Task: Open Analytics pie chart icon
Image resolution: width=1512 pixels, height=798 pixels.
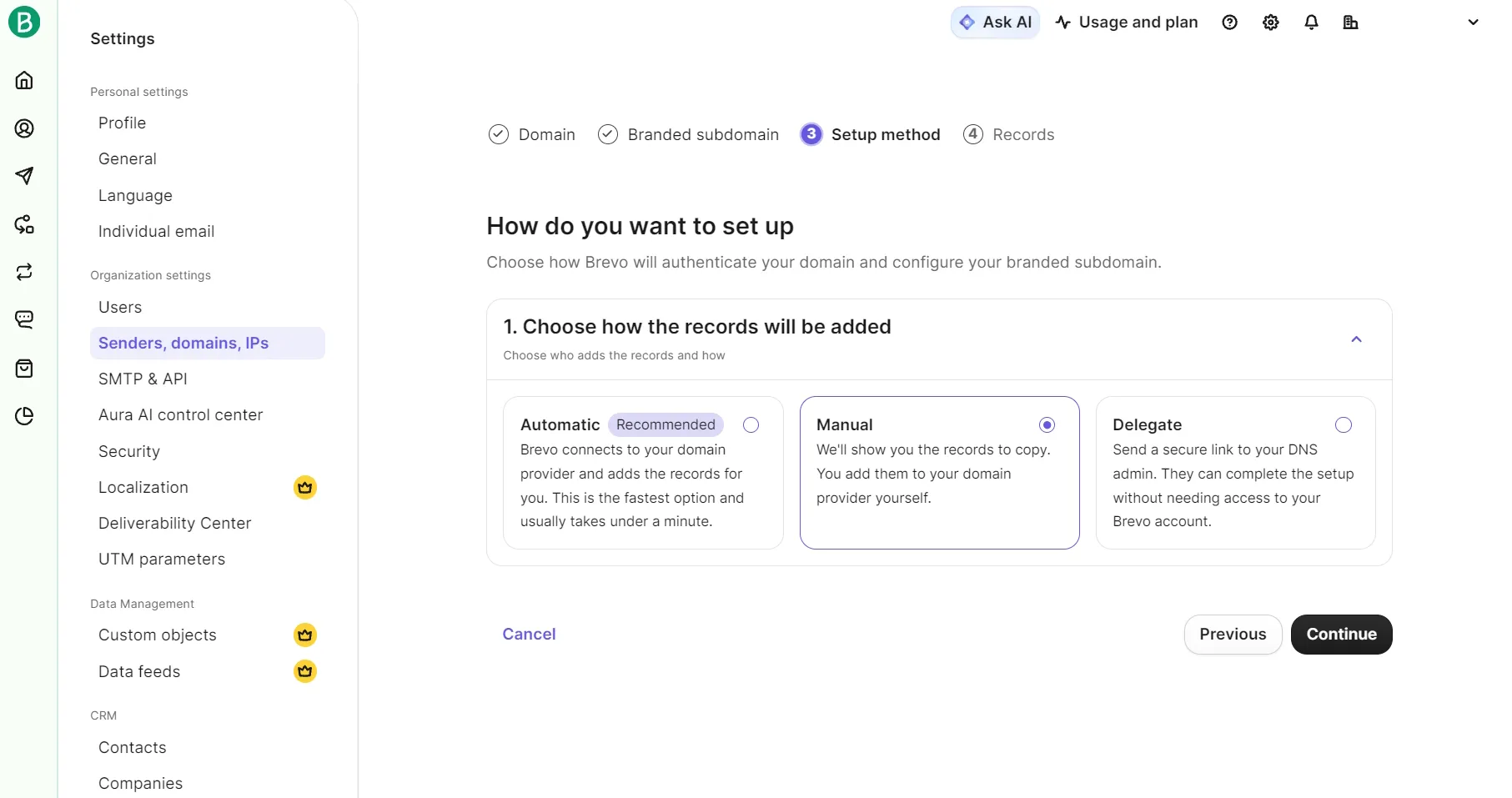Action: tap(24, 416)
